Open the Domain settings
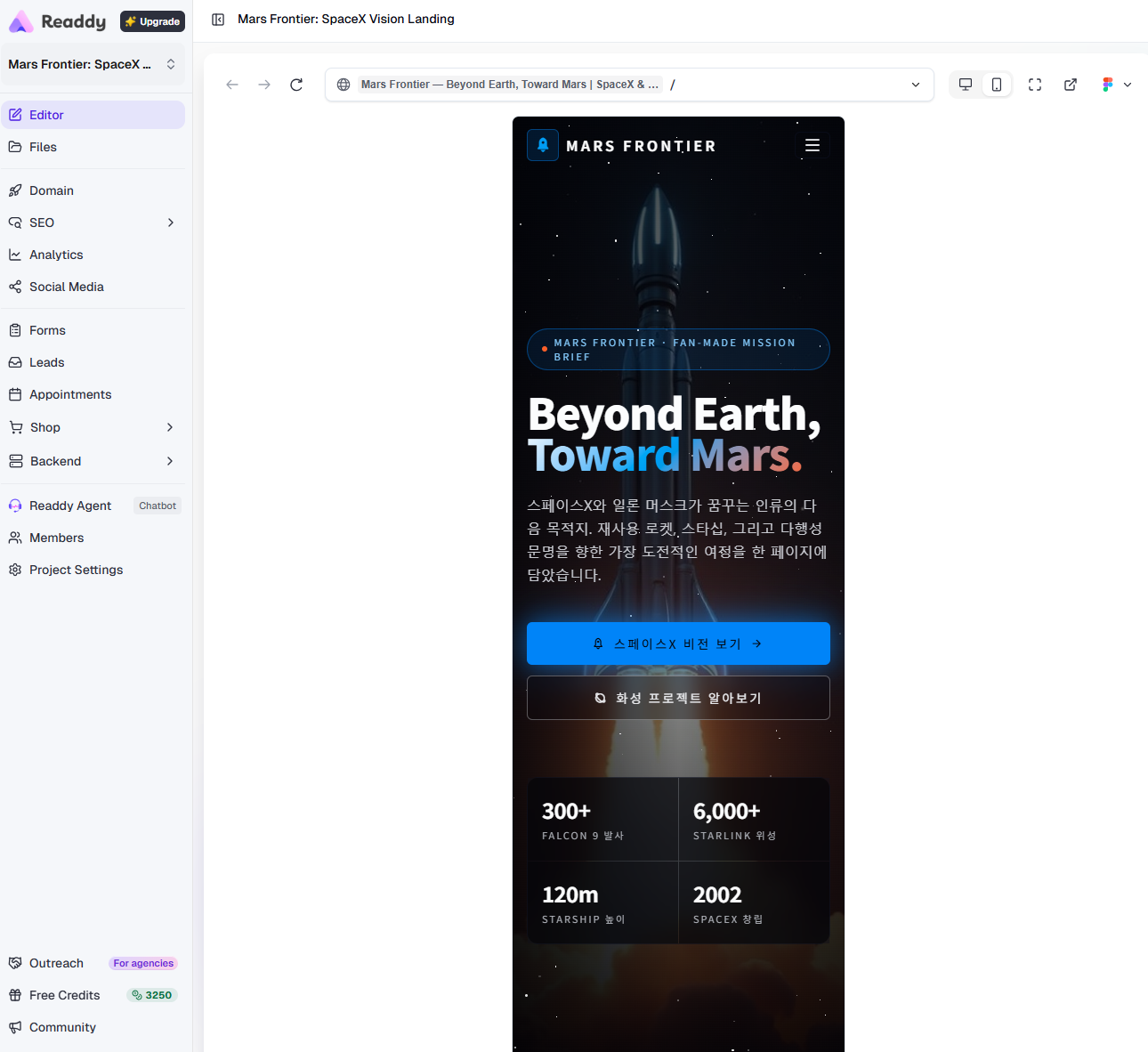Screen dimensions: 1148x1052 [93, 190]
